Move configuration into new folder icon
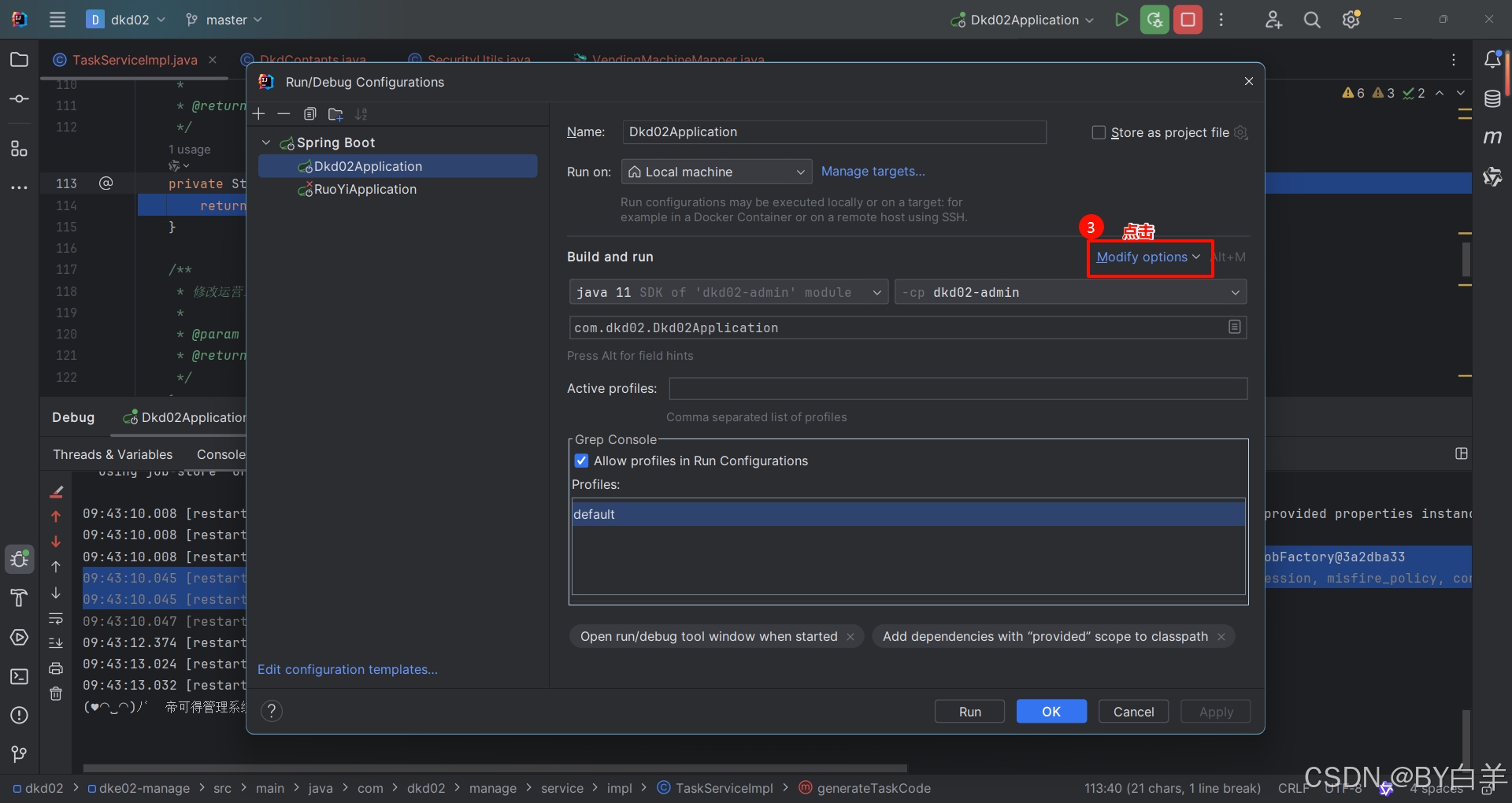This screenshot has width=1512, height=803. click(x=335, y=114)
